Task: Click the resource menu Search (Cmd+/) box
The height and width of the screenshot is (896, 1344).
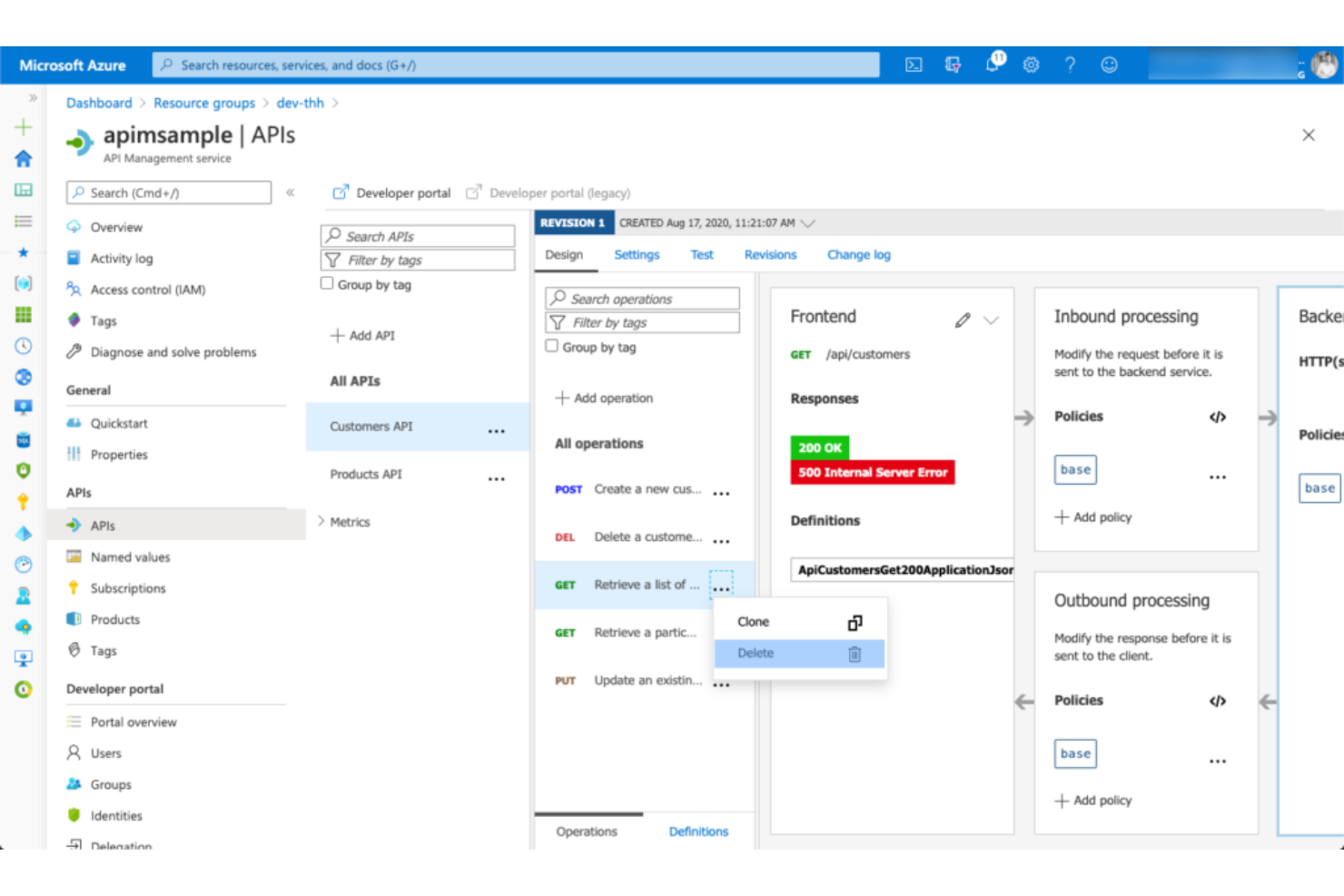Action: (169, 192)
